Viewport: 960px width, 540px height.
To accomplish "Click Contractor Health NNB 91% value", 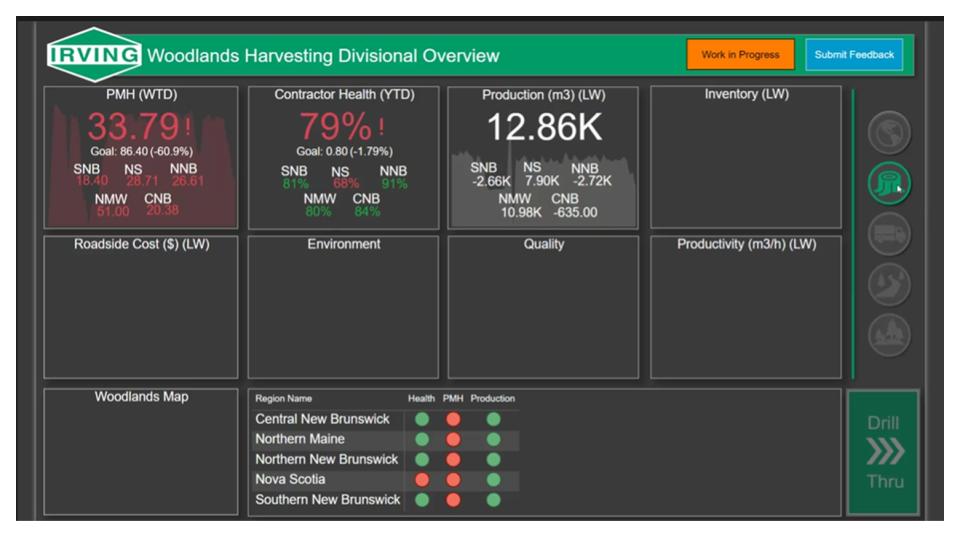I will click(x=394, y=184).
